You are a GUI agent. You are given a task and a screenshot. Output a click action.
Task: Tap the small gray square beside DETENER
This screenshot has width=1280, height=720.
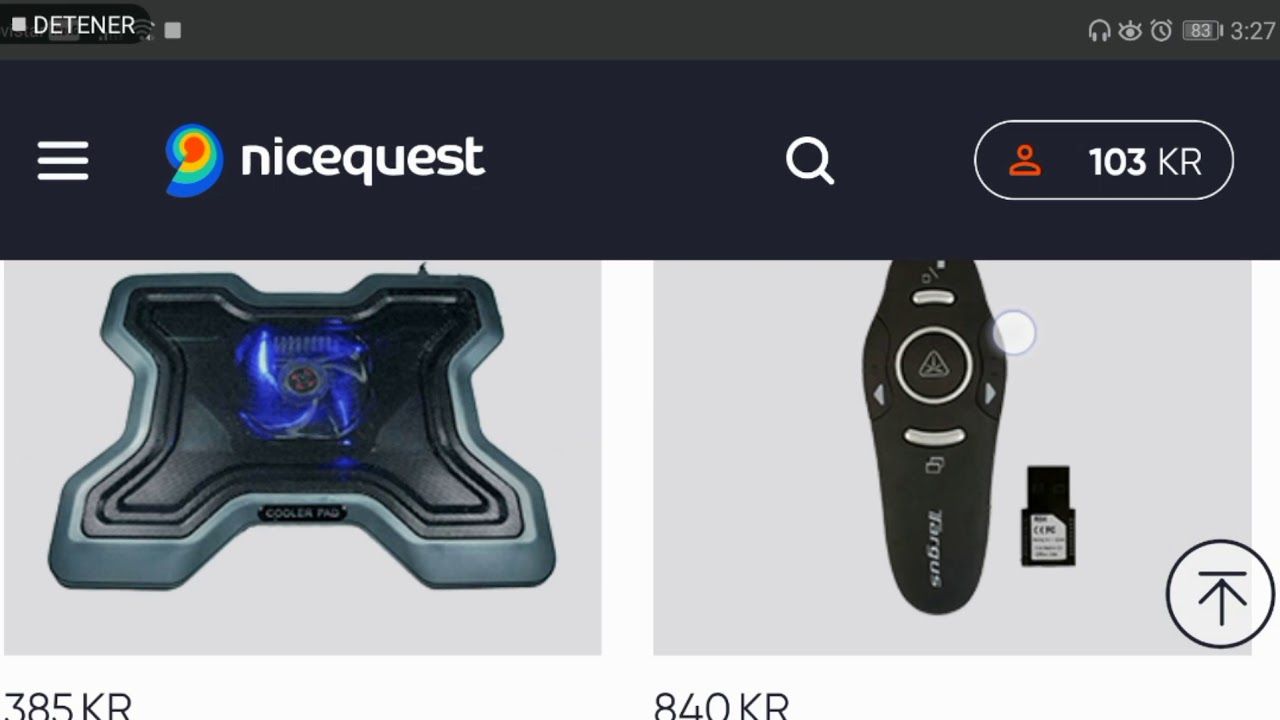(x=173, y=31)
